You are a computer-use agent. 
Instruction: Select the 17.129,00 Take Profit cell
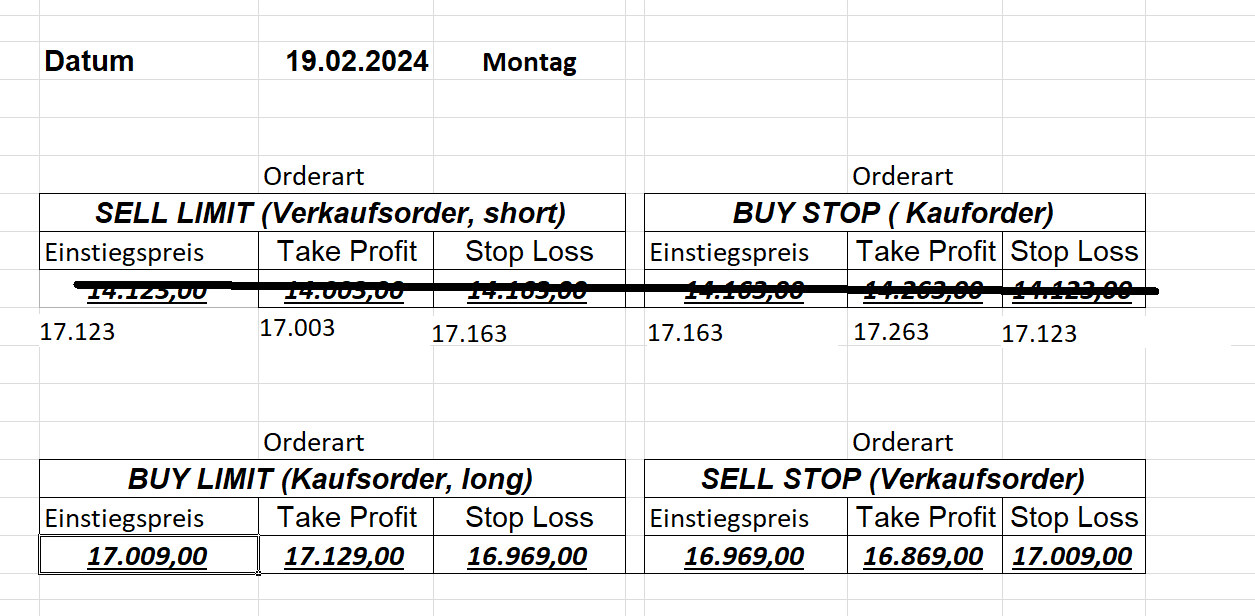[x=345, y=556]
